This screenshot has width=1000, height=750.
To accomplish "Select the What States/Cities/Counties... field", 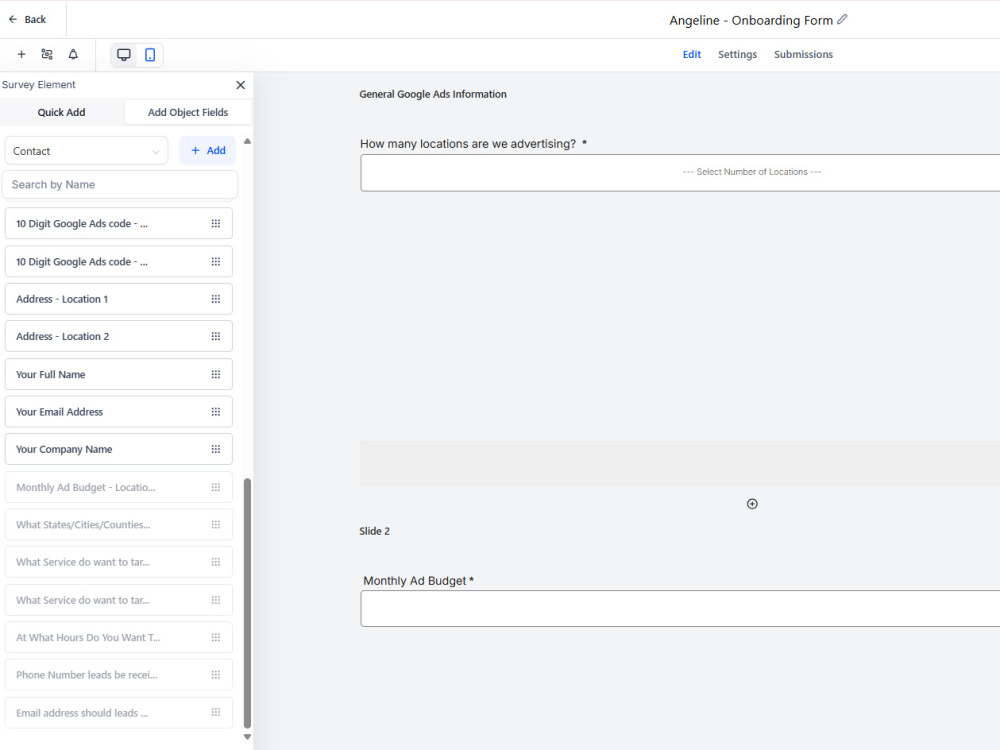I will pyautogui.click(x=119, y=524).
